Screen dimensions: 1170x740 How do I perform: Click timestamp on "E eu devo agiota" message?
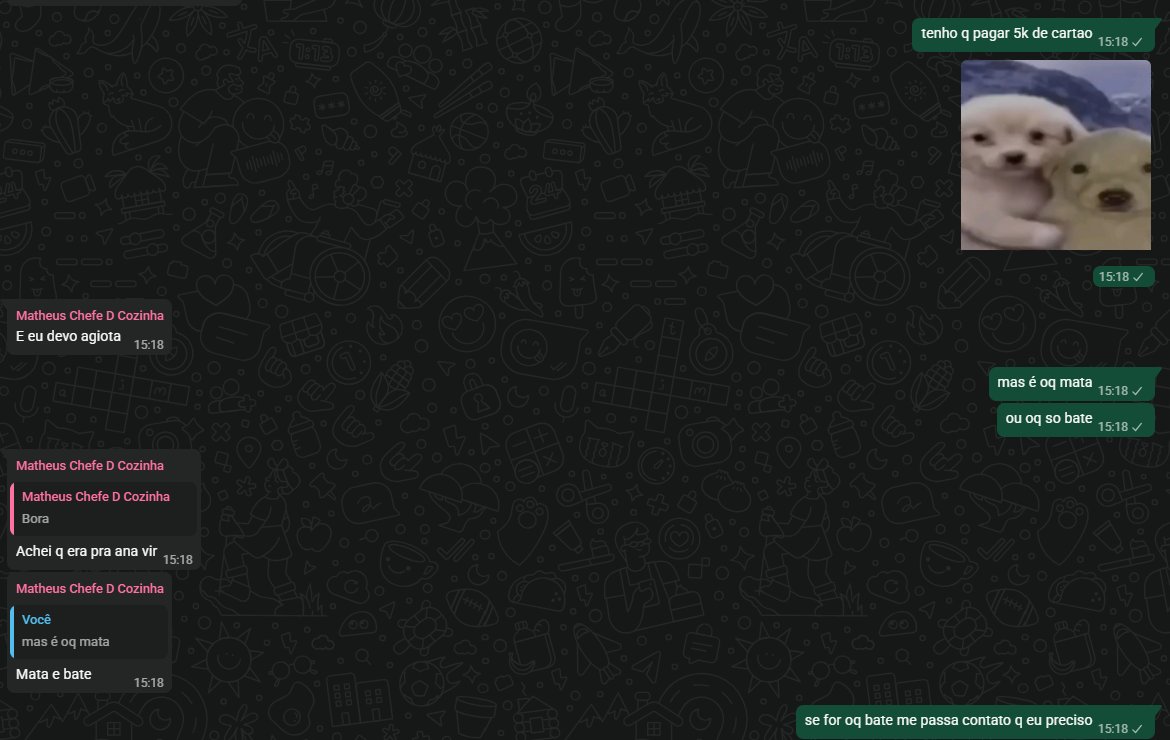click(x=148, y=345)
